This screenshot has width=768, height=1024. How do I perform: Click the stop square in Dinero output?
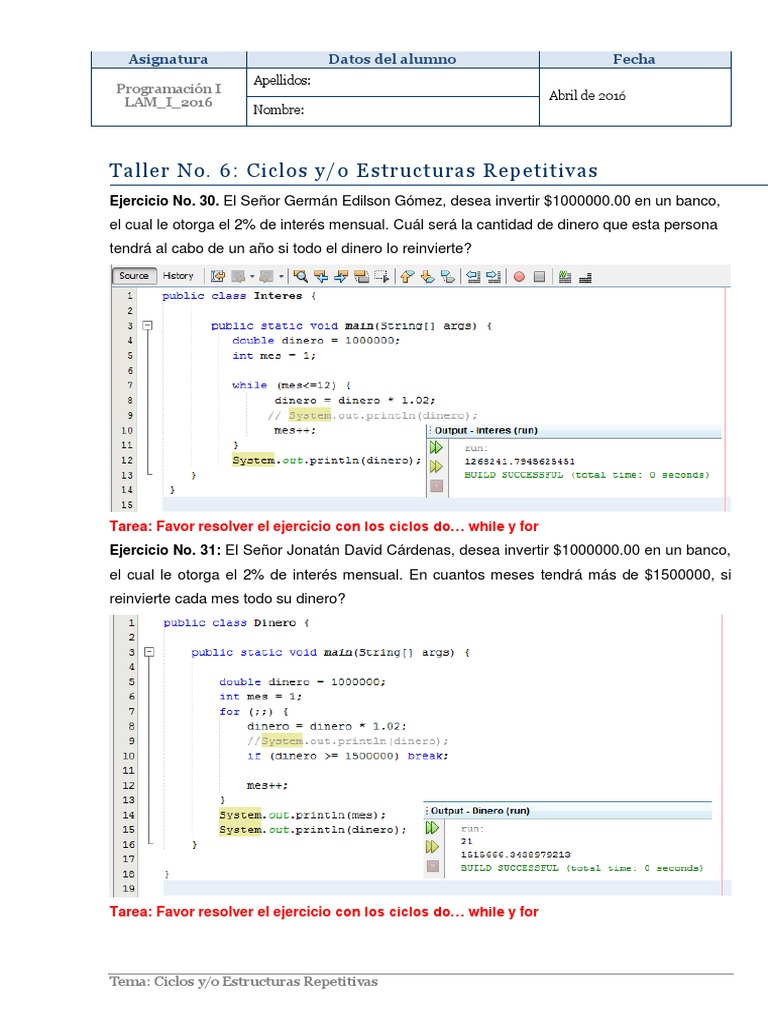click(x=432, y=867)
